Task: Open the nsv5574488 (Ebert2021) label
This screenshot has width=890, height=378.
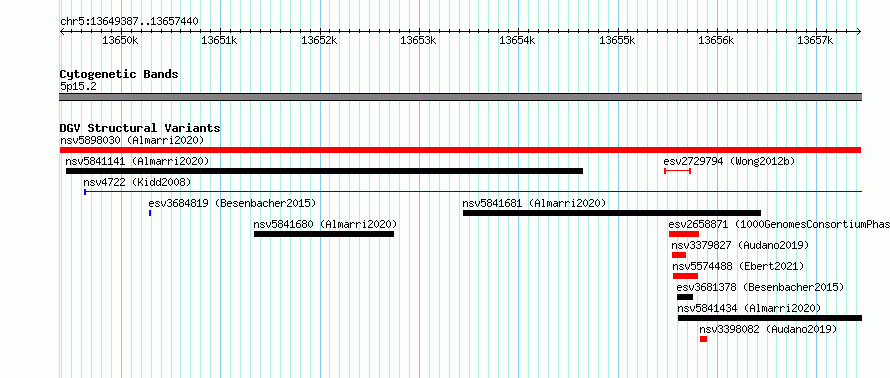Action: [738, 266]
